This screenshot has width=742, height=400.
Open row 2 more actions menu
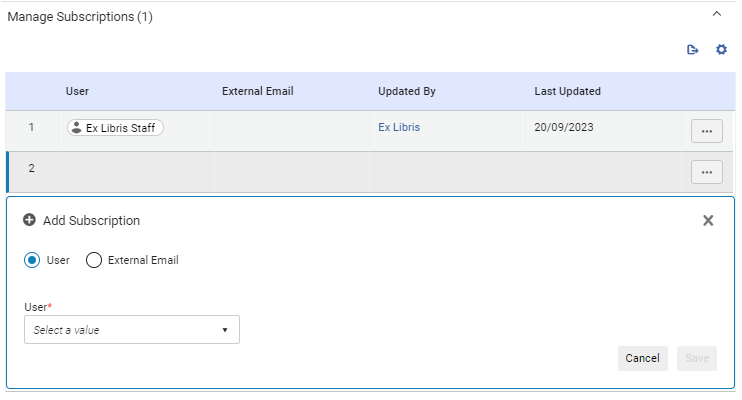pyautogui.click(x=706, y=172)
